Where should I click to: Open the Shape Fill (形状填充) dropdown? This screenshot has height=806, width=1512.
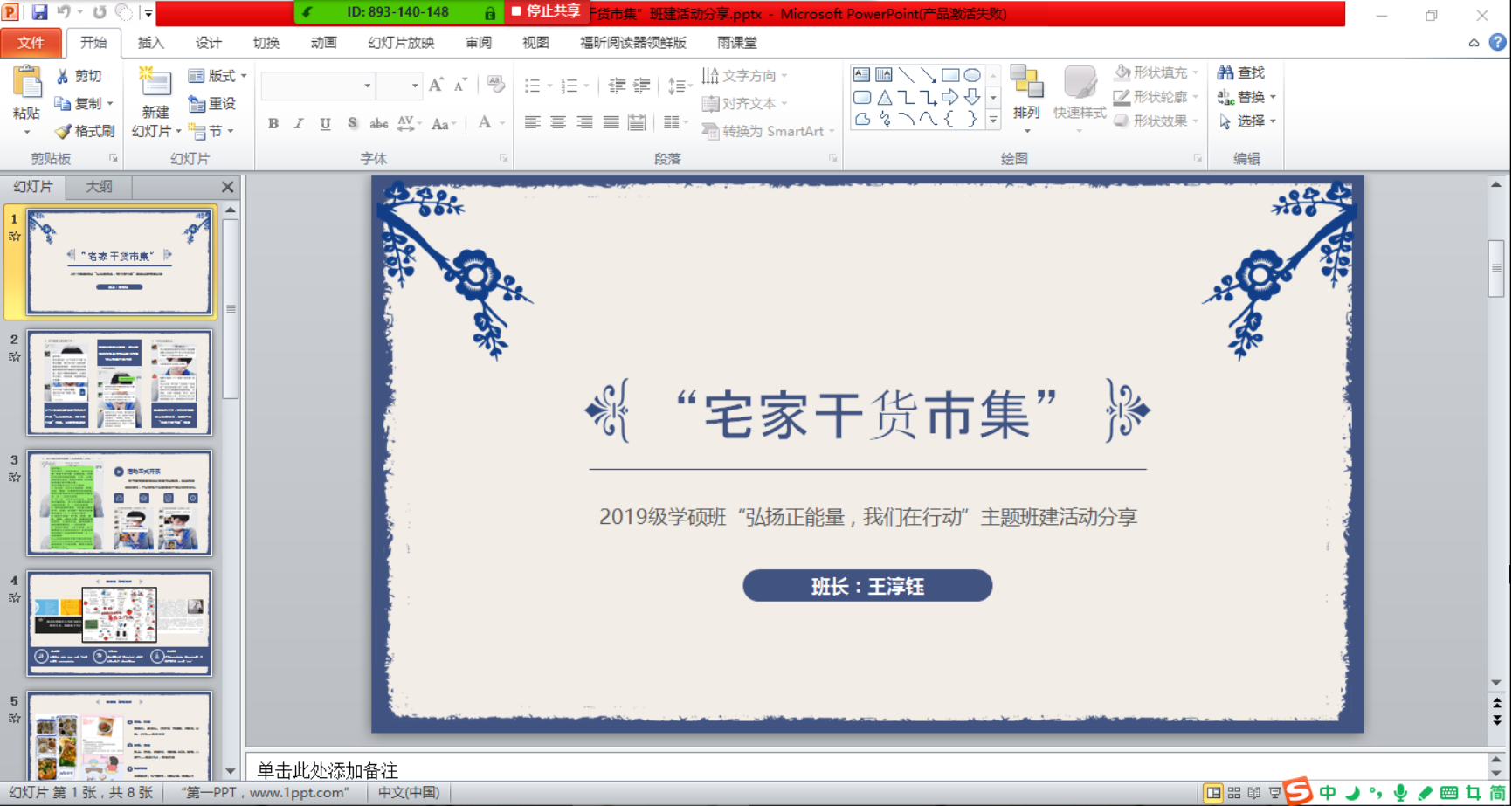[1195, 72]
